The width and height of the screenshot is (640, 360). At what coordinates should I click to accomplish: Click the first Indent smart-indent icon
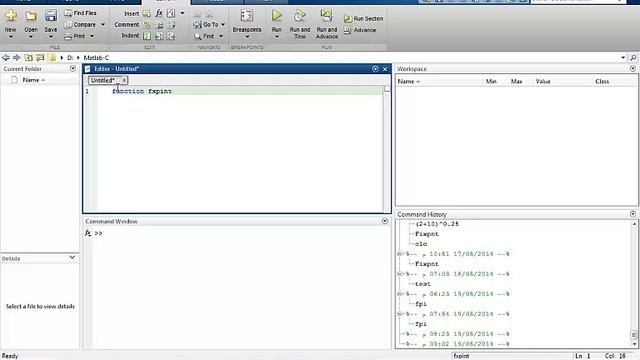(147, 36)
